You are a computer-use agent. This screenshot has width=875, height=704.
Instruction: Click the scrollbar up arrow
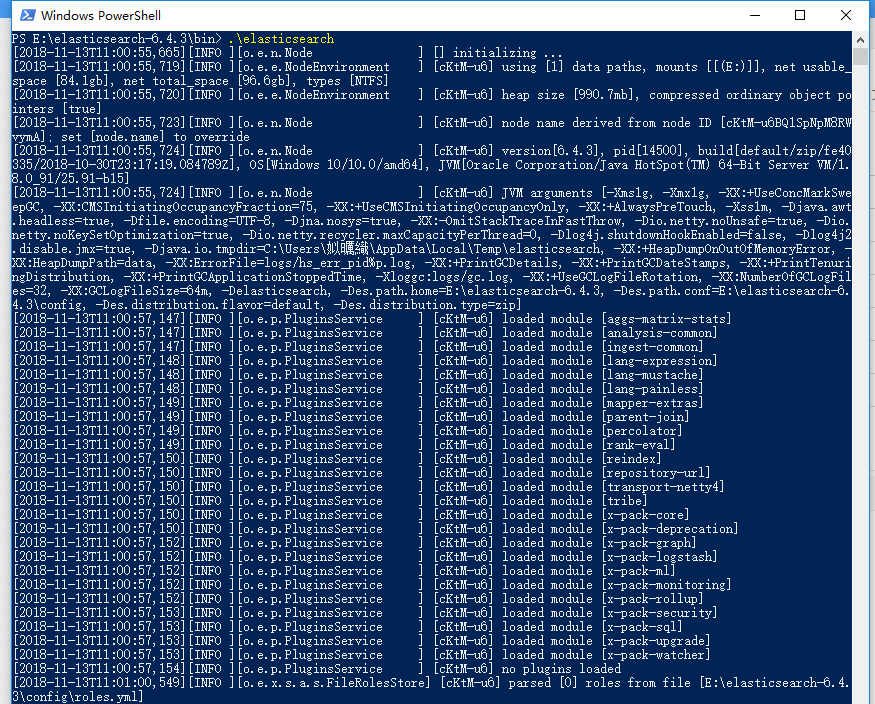pyautogui.click(x=860, y=40)
